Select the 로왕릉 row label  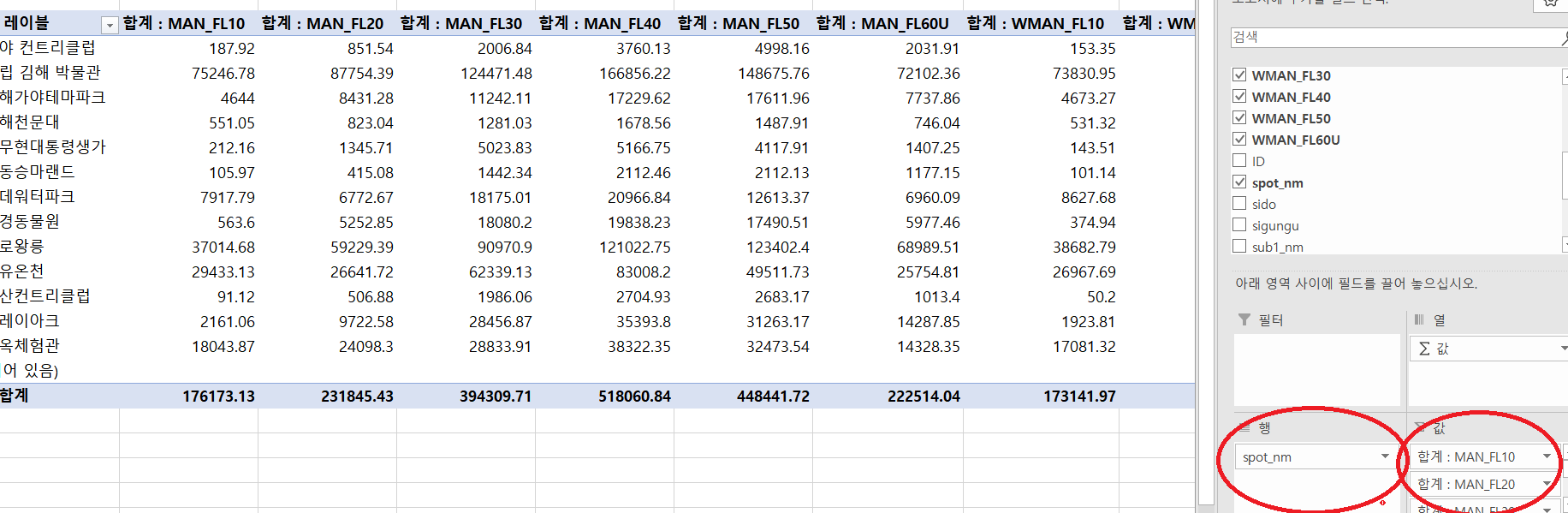[x=22, y=247]
